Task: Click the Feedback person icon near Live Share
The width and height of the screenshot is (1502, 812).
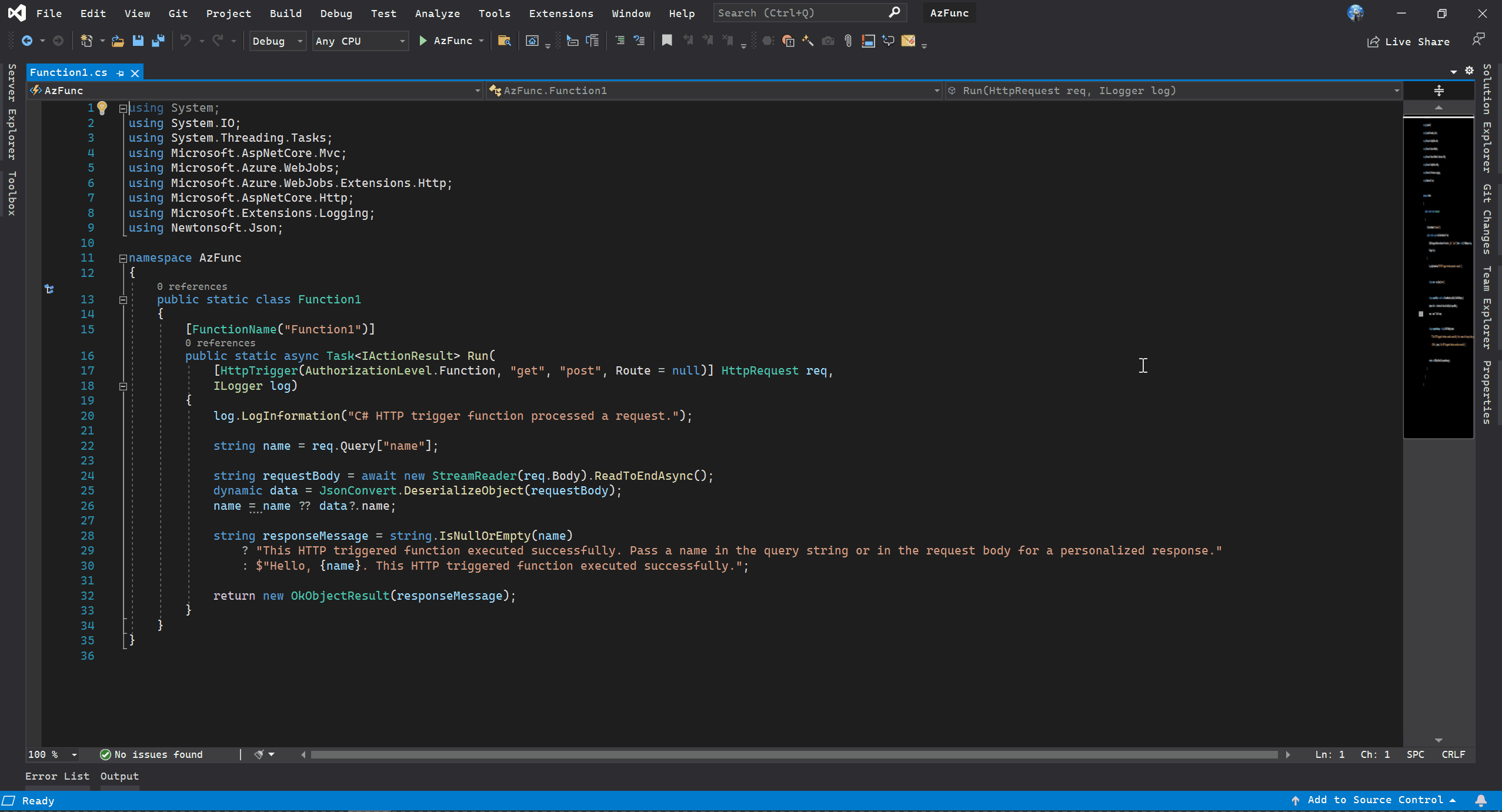Action: (1478, 39)
